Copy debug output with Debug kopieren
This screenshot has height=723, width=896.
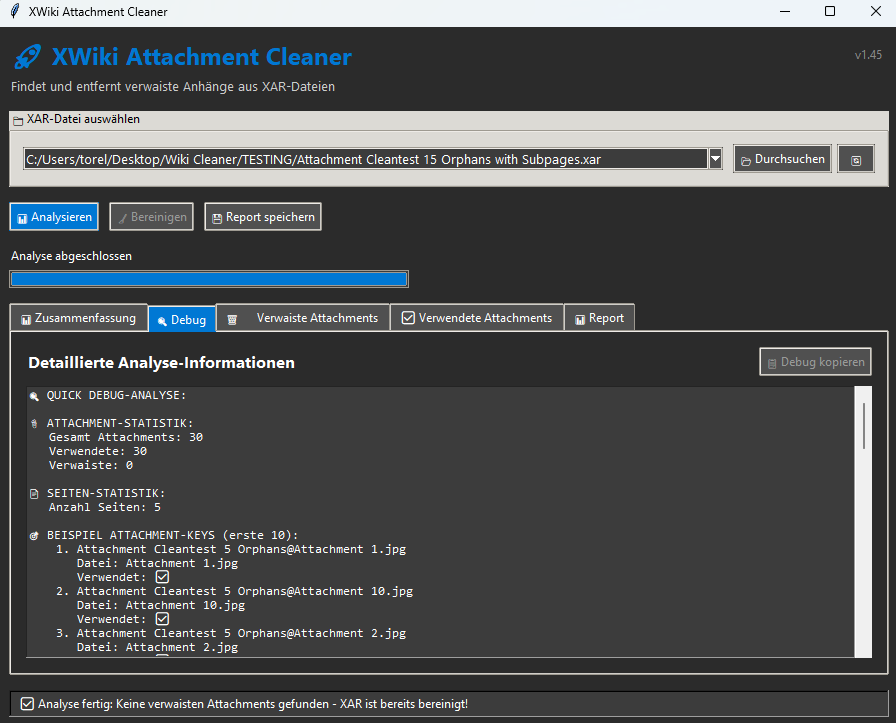815,362
